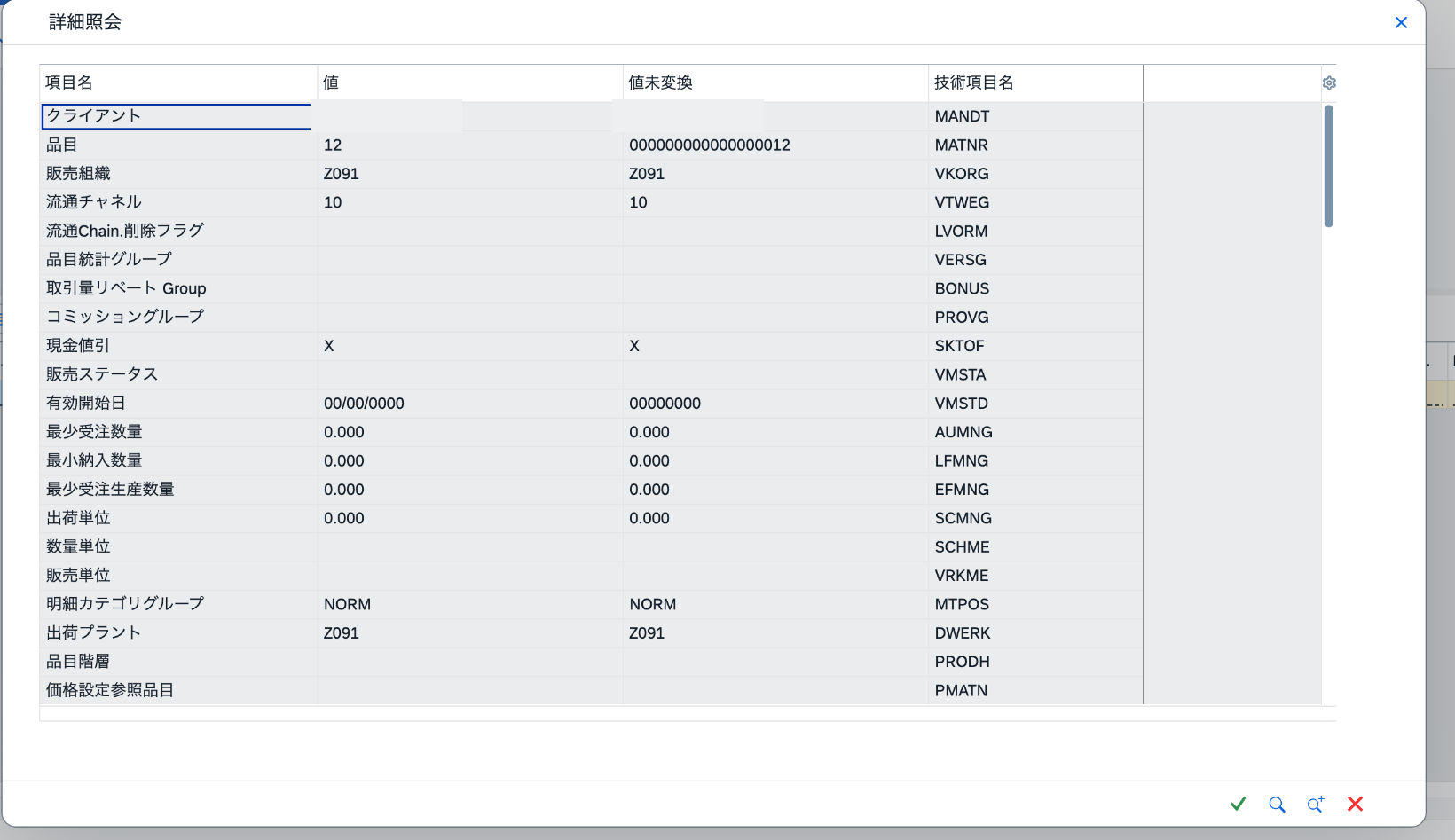Select the 明細カテゴリグループ row label
Screen dimensions: 1455x840
(125, 604)
